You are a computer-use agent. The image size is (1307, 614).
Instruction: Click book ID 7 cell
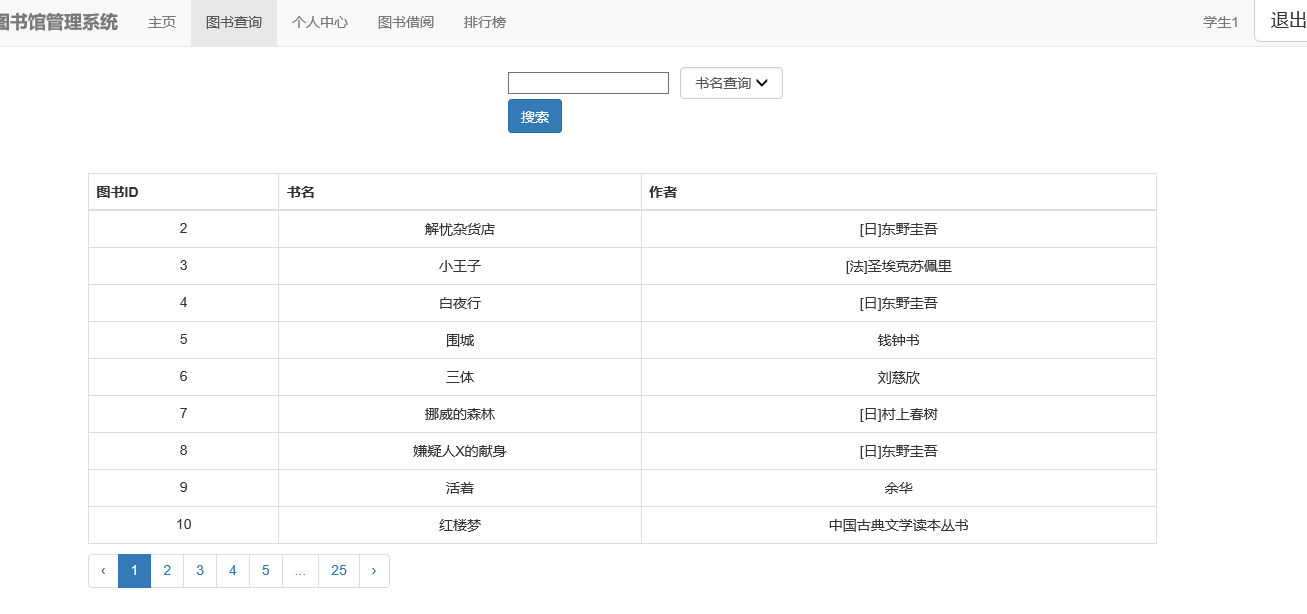[x=183, y=414]
